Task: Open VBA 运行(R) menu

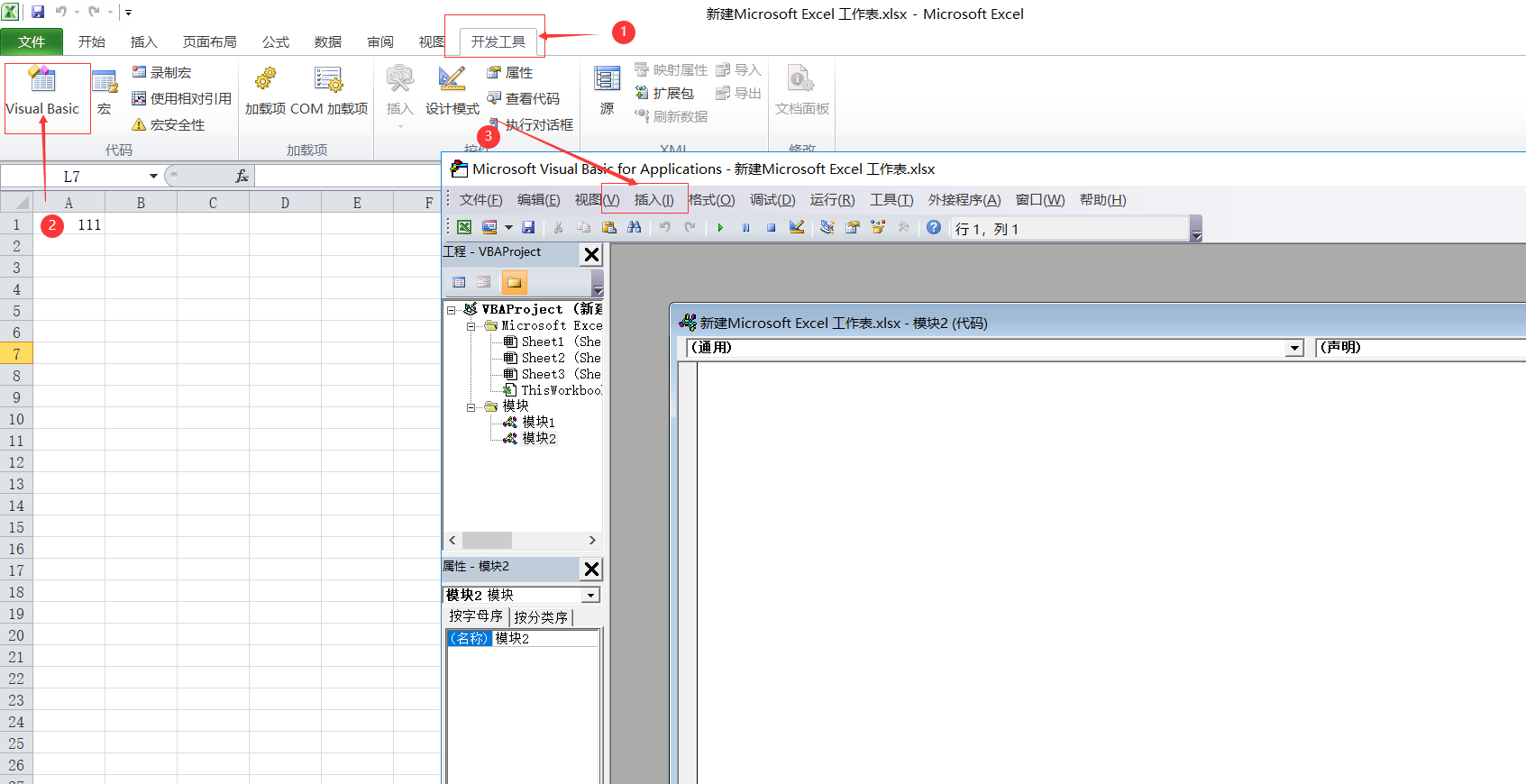Action: 832,200
